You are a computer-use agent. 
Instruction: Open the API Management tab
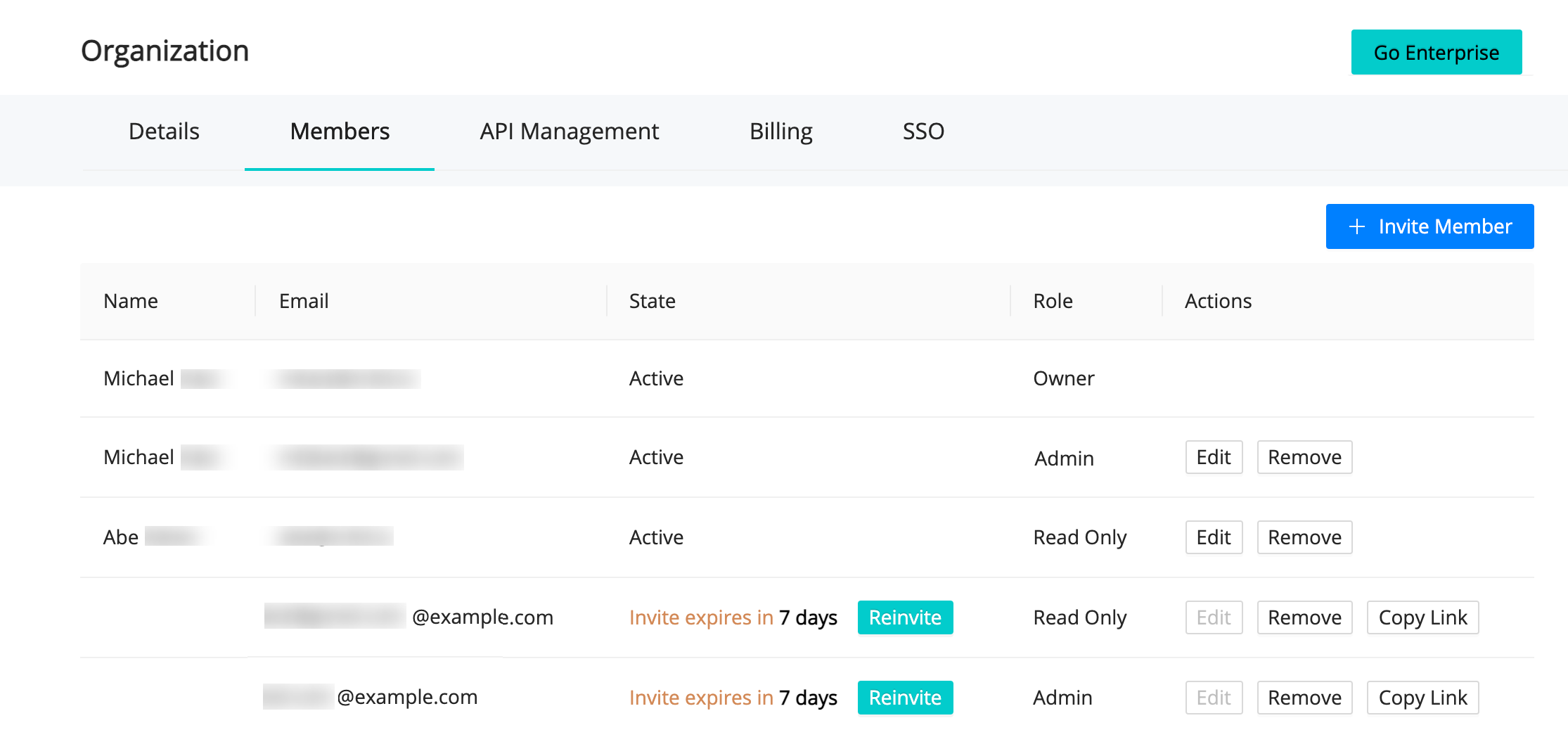[568, 132]
